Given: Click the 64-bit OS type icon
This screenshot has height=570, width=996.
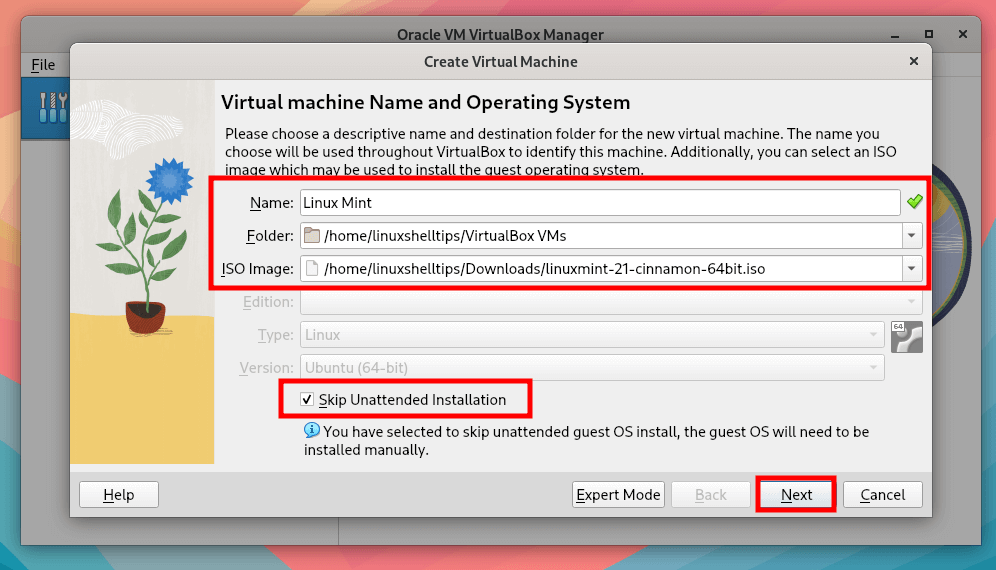Looking at the screenshot, I should pos(906,337).
